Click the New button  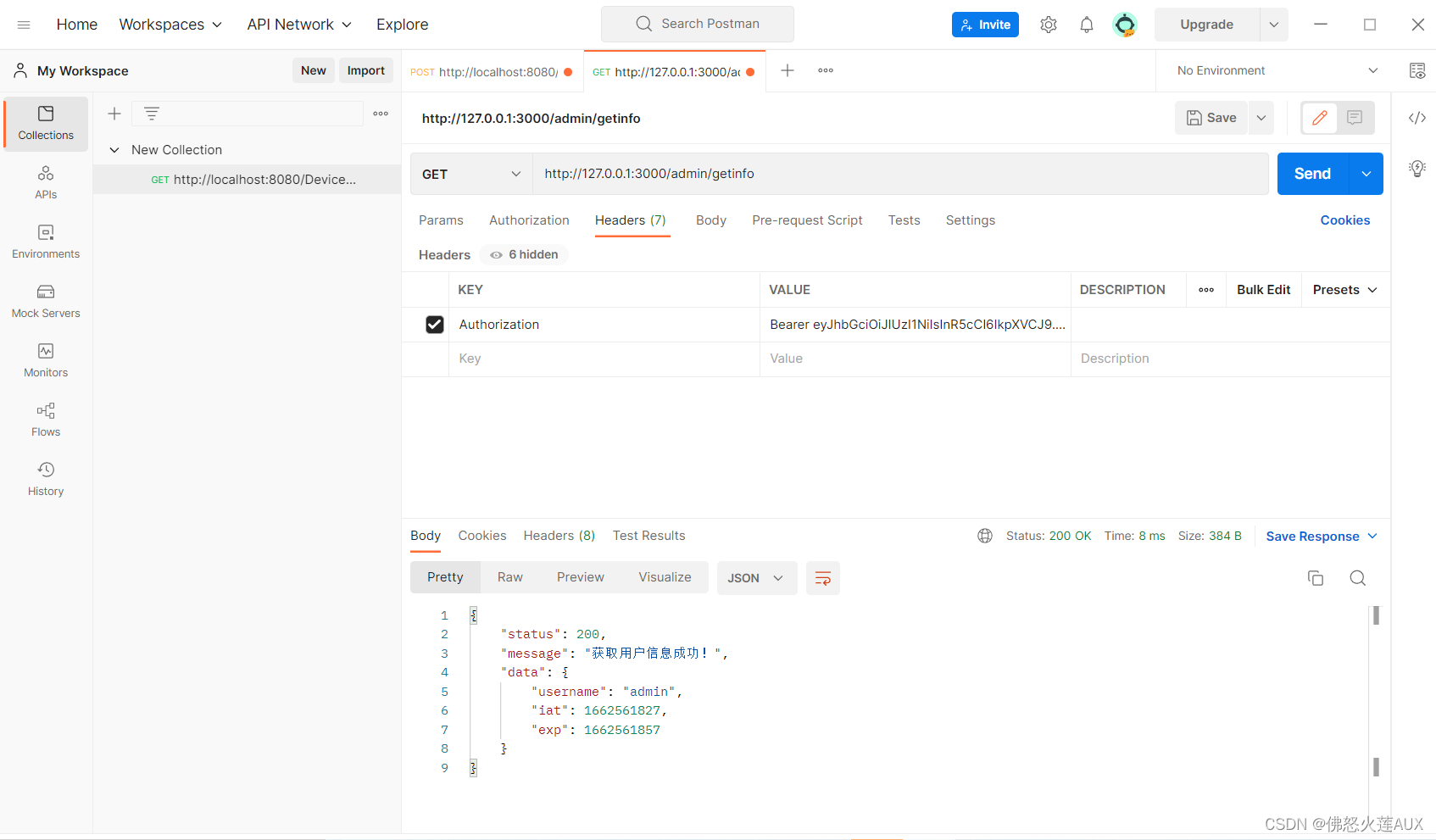314,70
